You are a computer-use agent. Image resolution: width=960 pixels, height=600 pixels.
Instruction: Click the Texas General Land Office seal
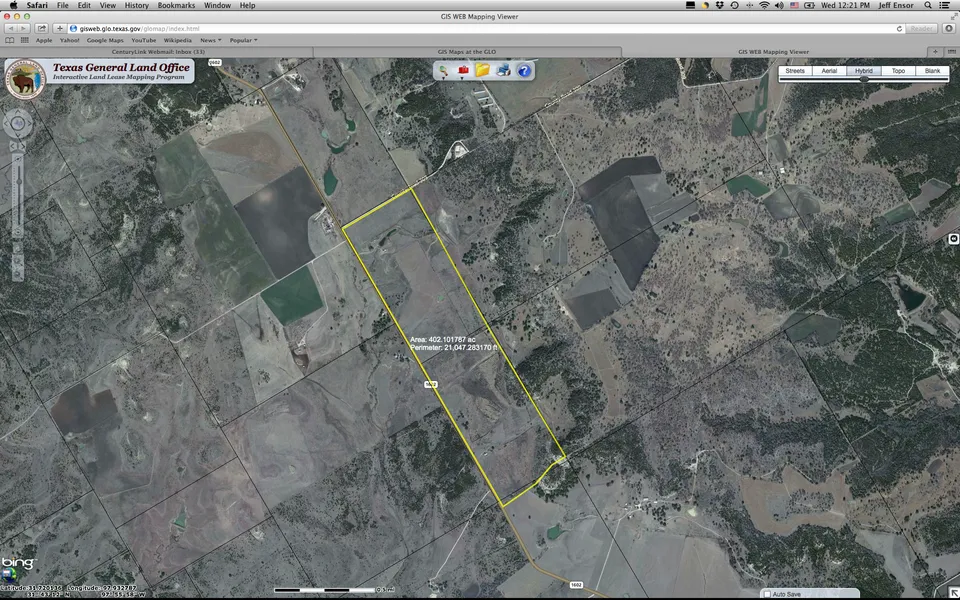point(25,79)
